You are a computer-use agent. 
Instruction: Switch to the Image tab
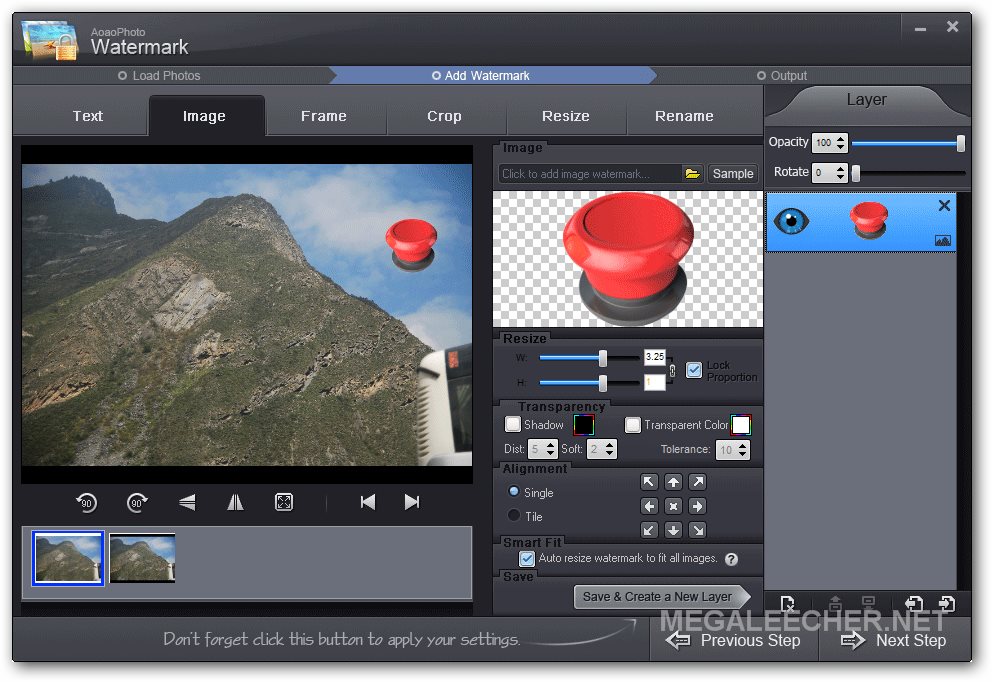(x=204, y=116)
